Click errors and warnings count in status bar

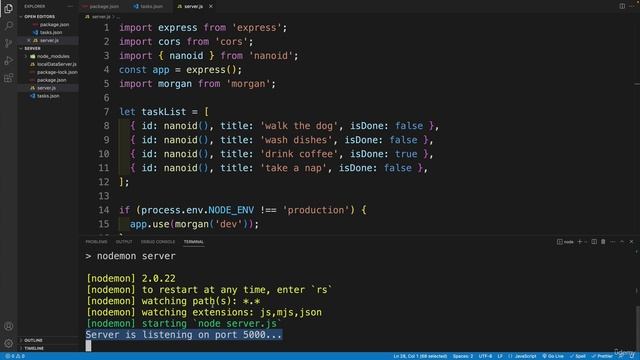point(15,356)
